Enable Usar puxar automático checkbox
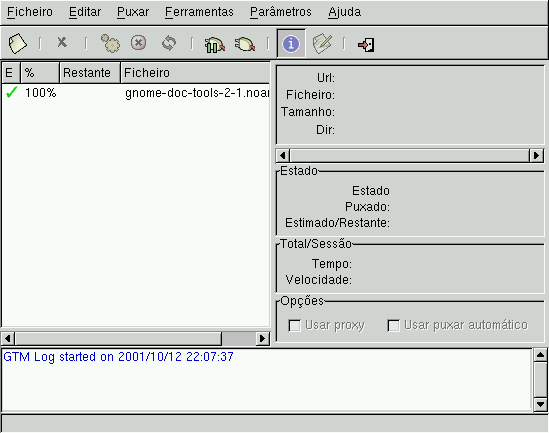 click(393, 326)
